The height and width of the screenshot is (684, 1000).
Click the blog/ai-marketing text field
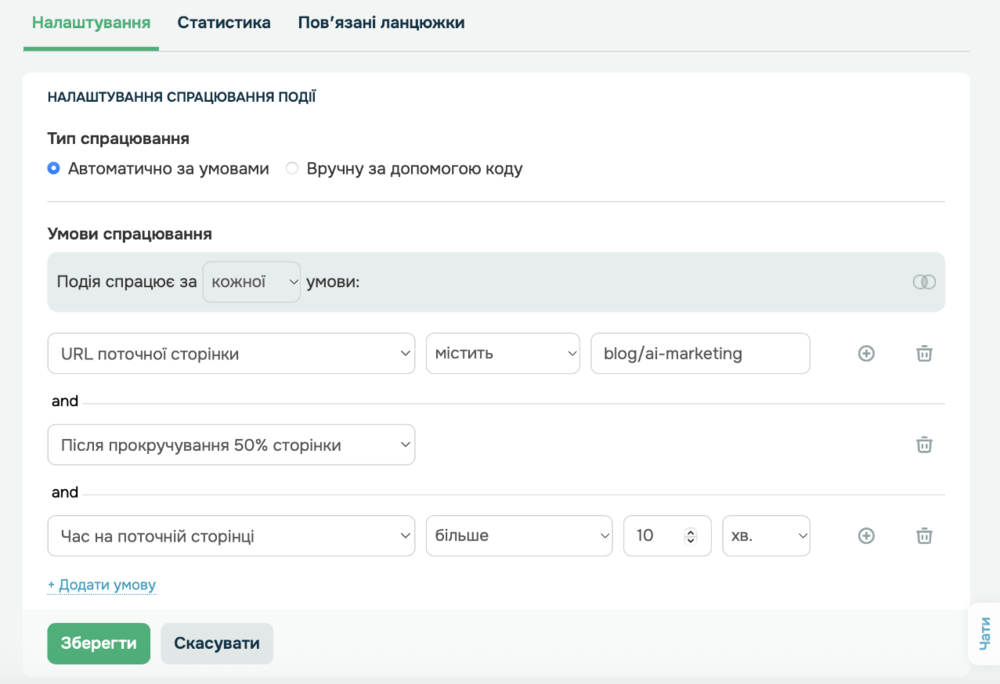pos(699,354)
